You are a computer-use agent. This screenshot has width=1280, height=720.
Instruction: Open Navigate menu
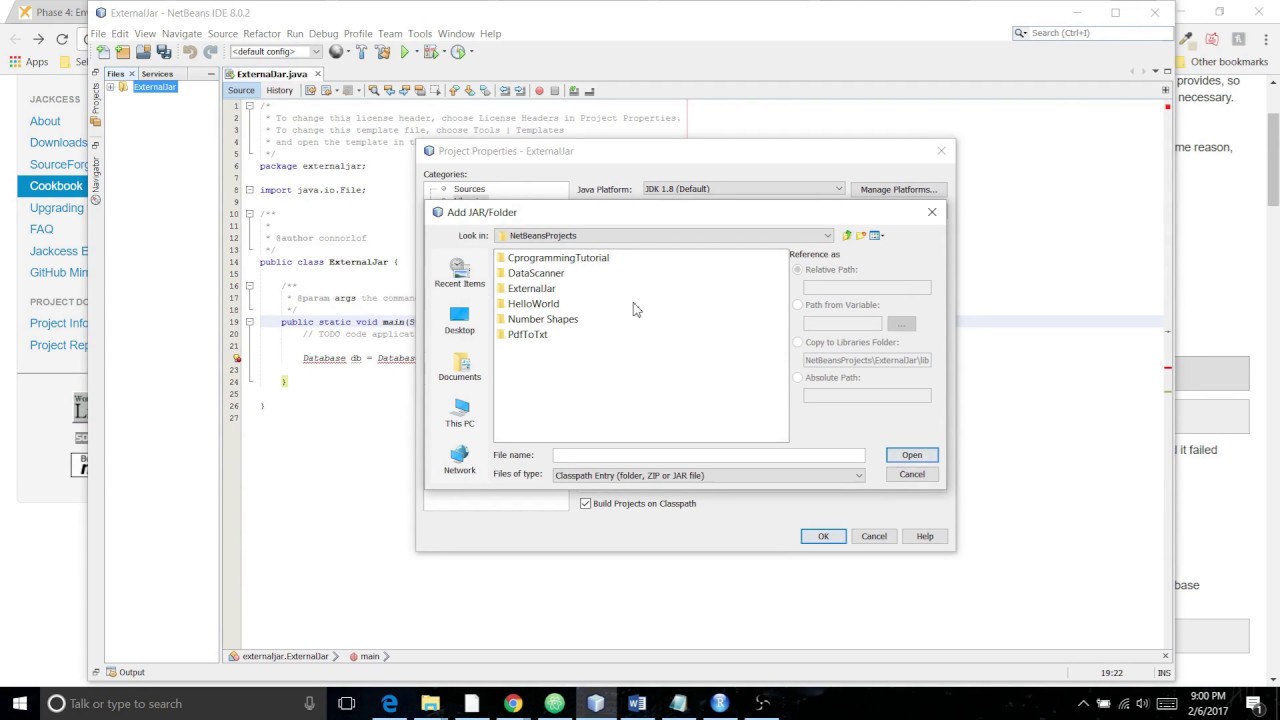(x=181, y=33)
